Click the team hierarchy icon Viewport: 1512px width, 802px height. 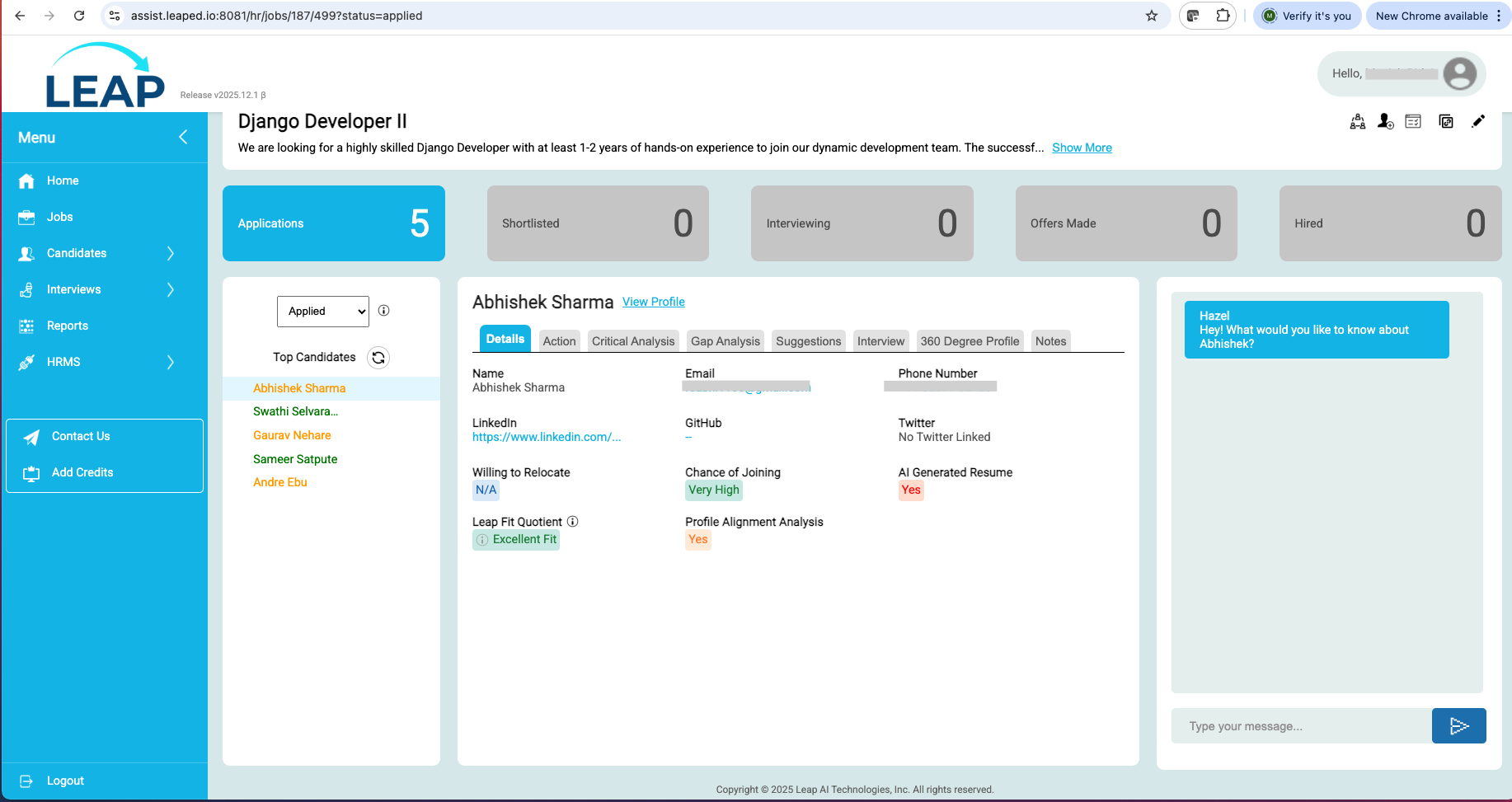tap(1357, 122)
